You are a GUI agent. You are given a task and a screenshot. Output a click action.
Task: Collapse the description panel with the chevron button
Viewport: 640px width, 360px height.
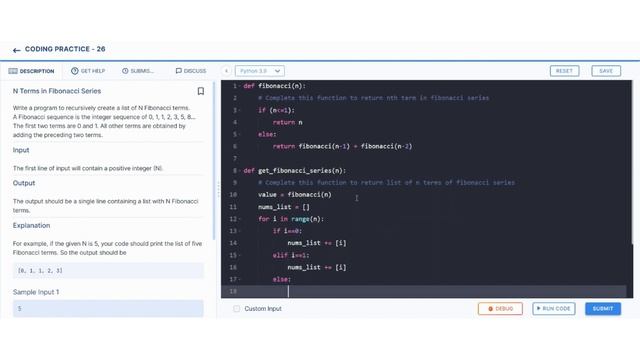tap(226, 71)
